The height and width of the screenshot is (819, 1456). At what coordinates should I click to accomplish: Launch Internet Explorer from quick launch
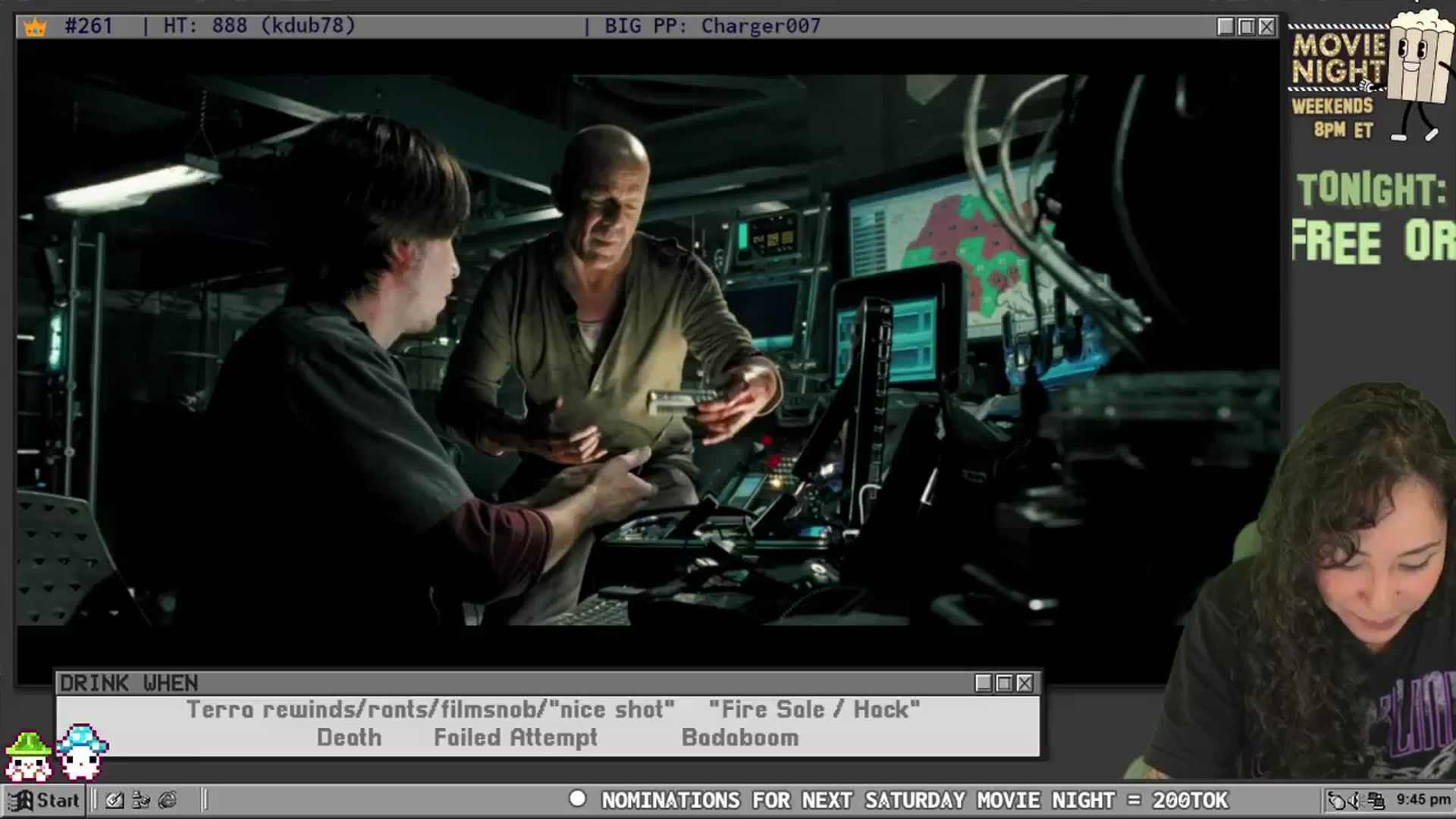[168, 800]
